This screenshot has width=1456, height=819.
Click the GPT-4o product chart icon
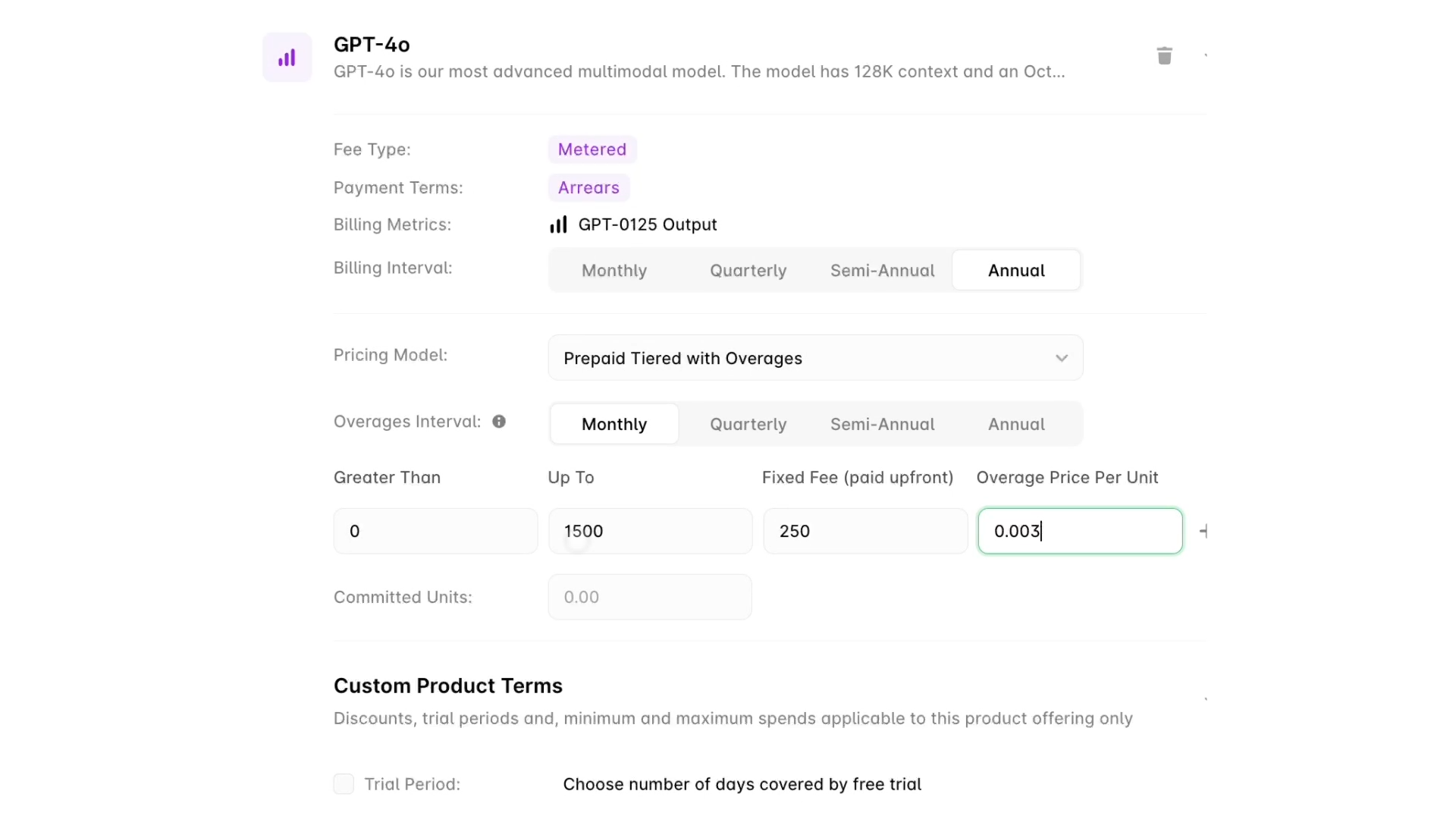click(287, 58)
